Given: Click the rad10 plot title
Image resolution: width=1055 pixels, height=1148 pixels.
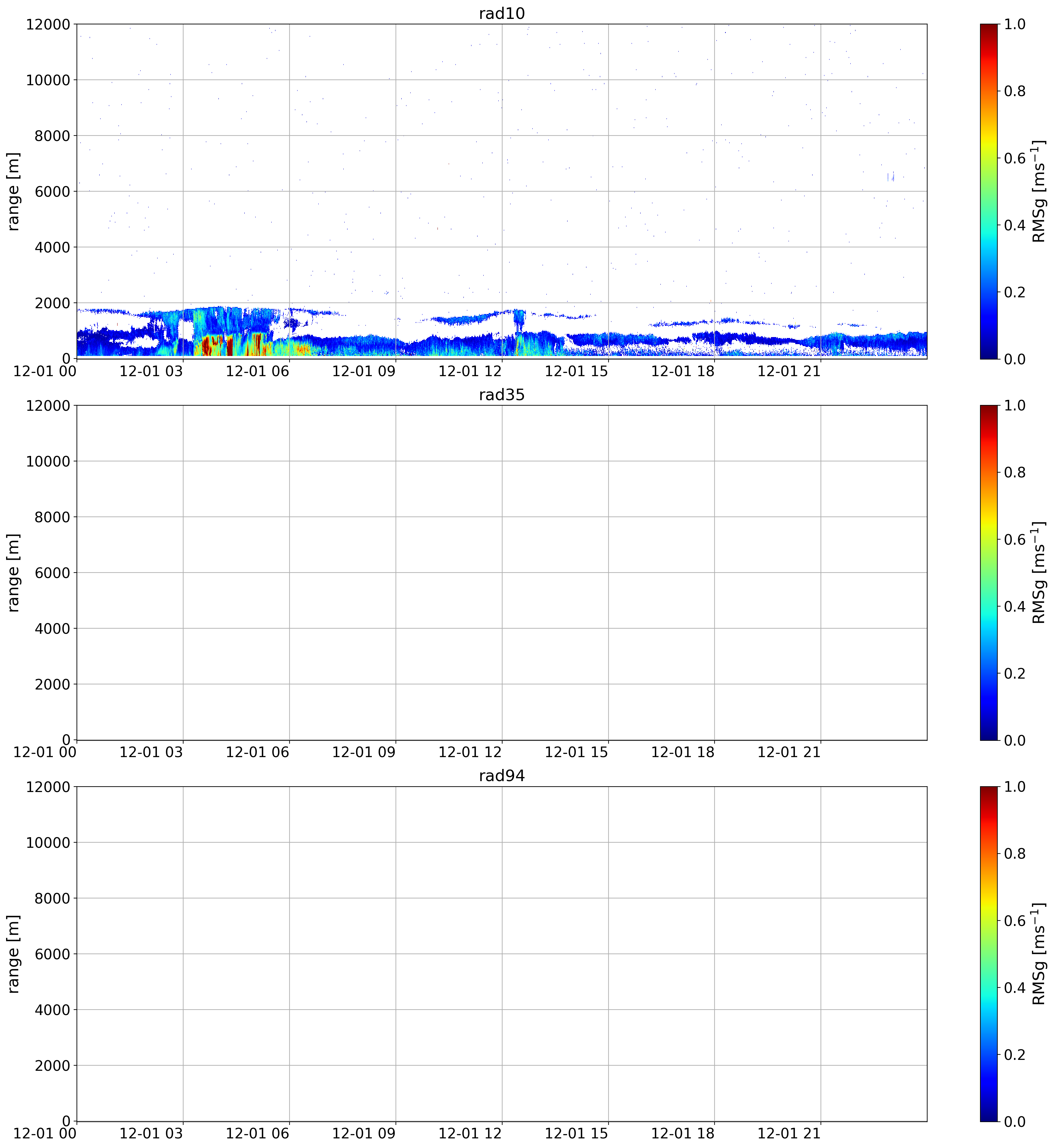Looking at the screenshot, I should 501,14.
